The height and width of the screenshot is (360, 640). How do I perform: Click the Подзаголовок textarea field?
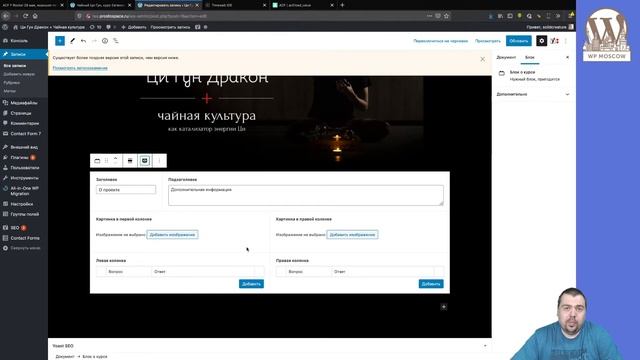point(306,195)
